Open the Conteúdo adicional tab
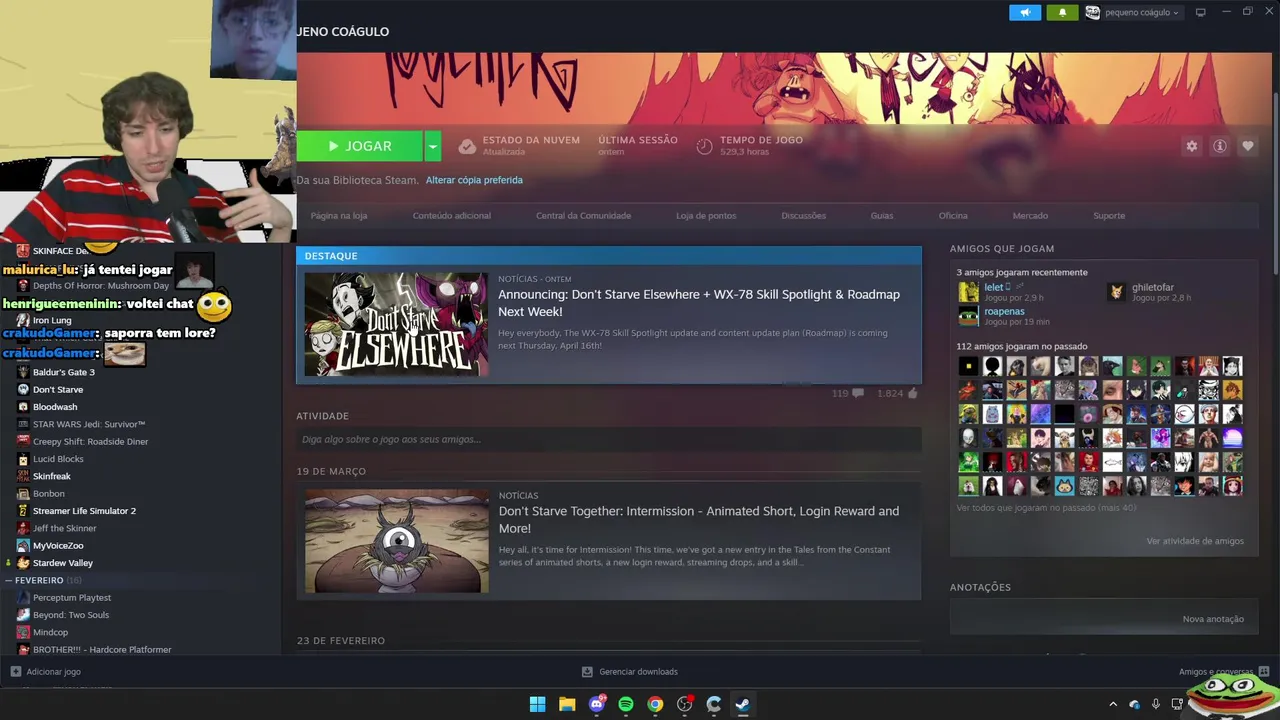 coord(452,216)
